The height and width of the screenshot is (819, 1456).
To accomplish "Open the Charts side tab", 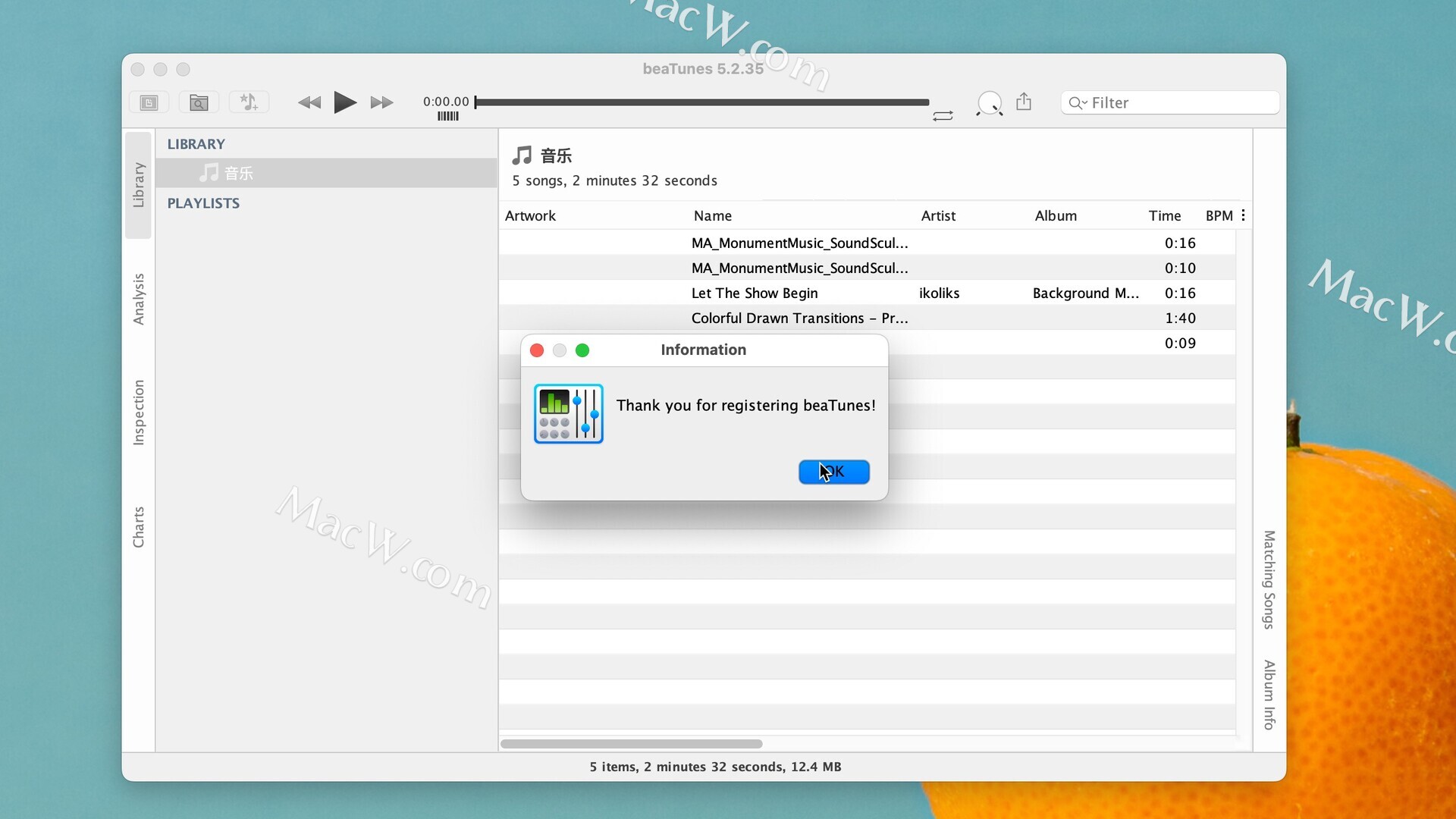I will click(138, 526).
